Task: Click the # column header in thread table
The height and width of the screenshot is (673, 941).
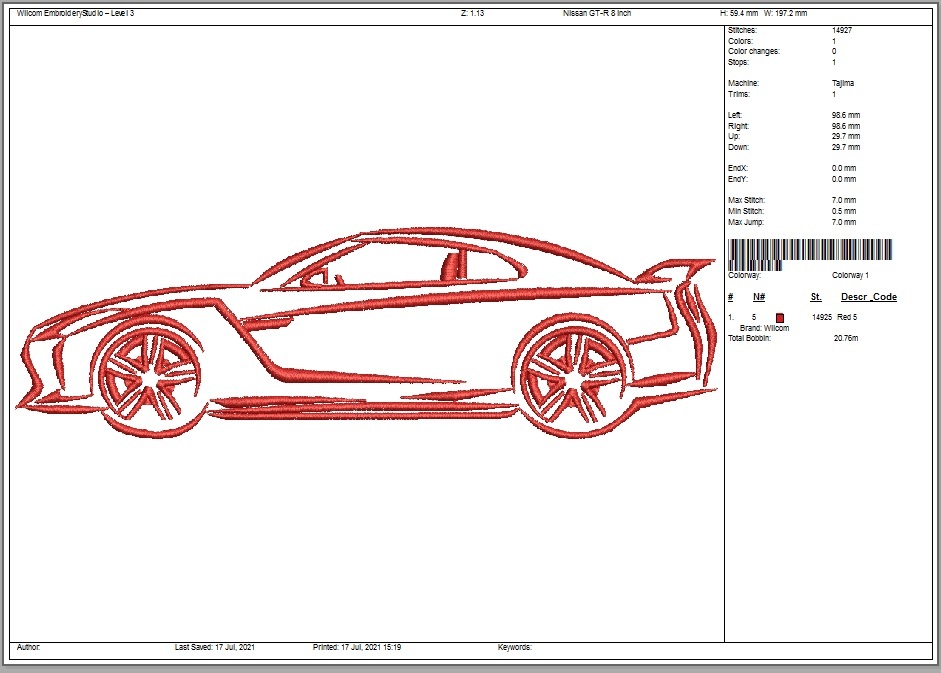Action: tap(730, 297)
